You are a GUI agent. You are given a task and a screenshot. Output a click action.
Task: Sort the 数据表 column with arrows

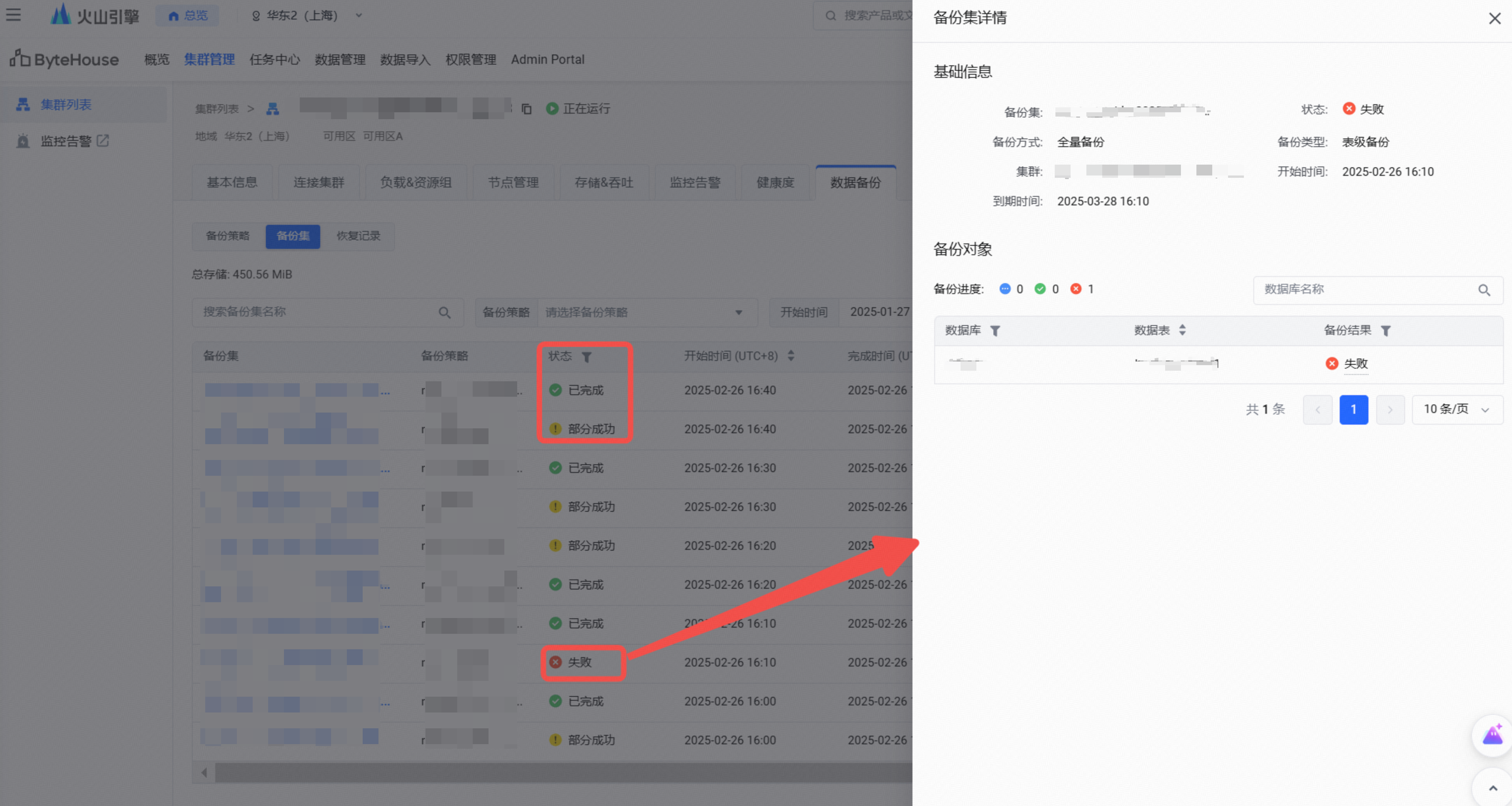(1182, 330)
